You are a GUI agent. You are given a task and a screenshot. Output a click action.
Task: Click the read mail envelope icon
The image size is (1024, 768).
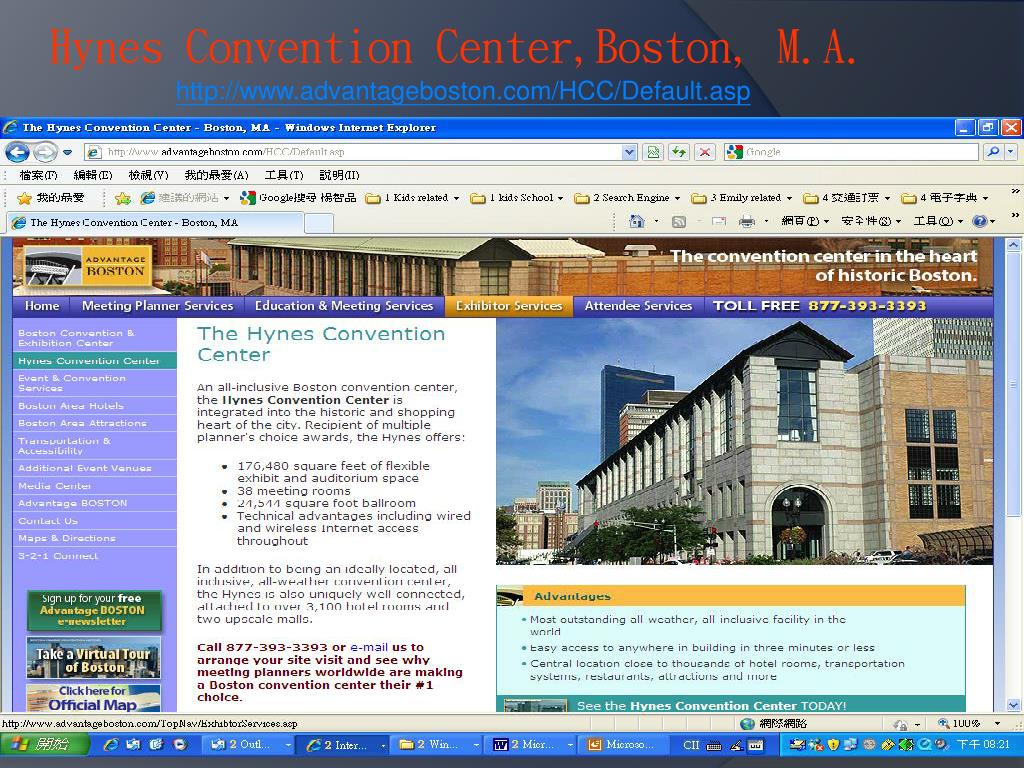719,221
